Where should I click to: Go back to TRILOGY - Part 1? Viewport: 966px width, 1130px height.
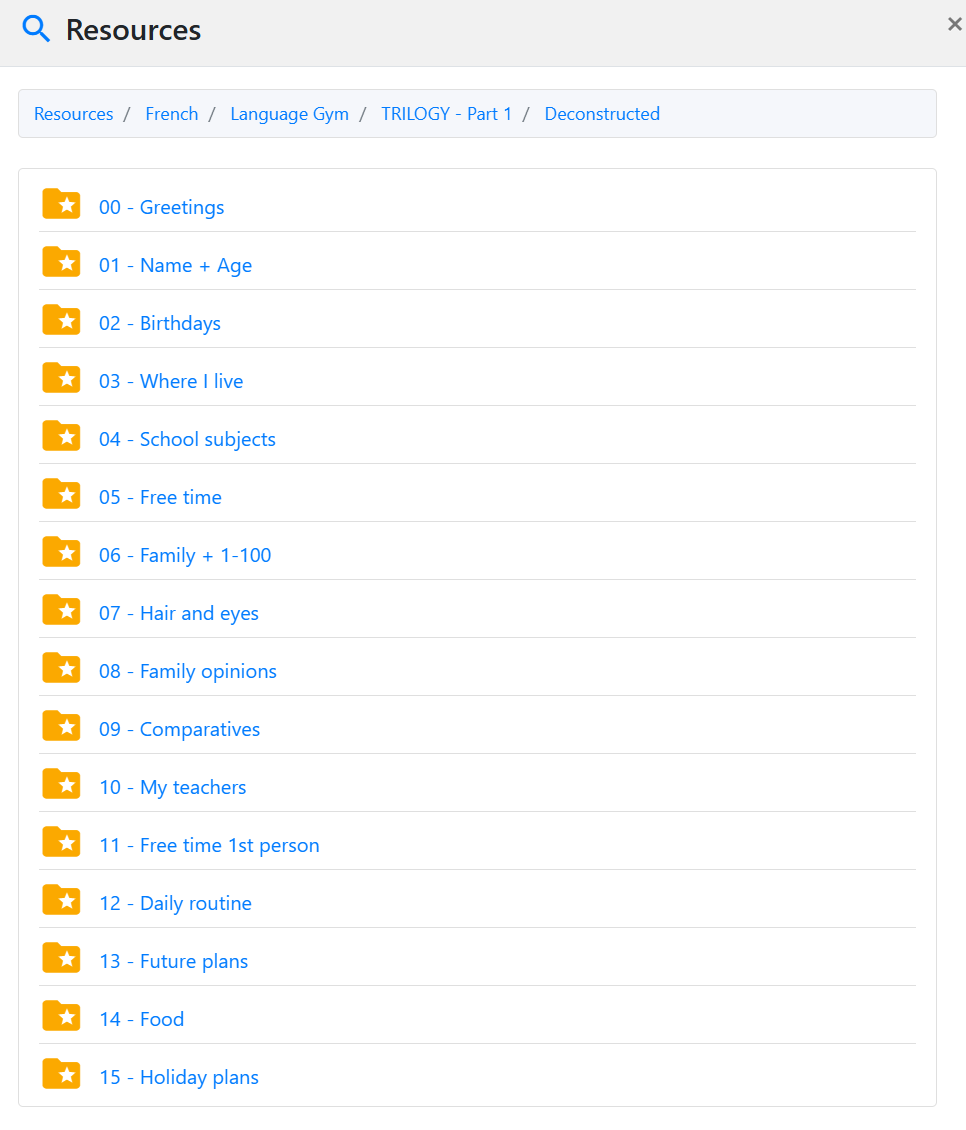click(446, 114)
